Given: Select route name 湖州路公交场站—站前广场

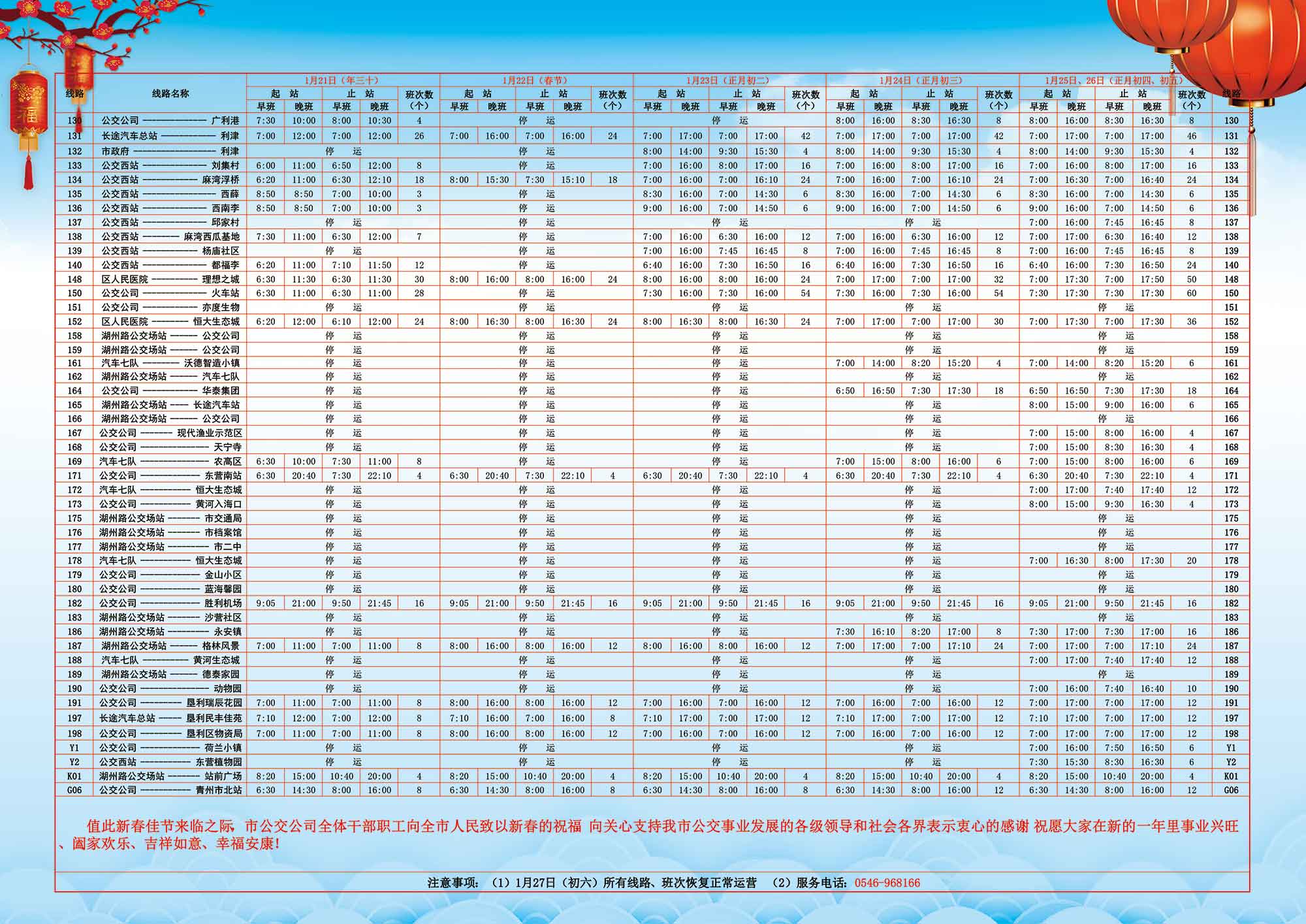Looking at the screenshot, I should 170,776.
